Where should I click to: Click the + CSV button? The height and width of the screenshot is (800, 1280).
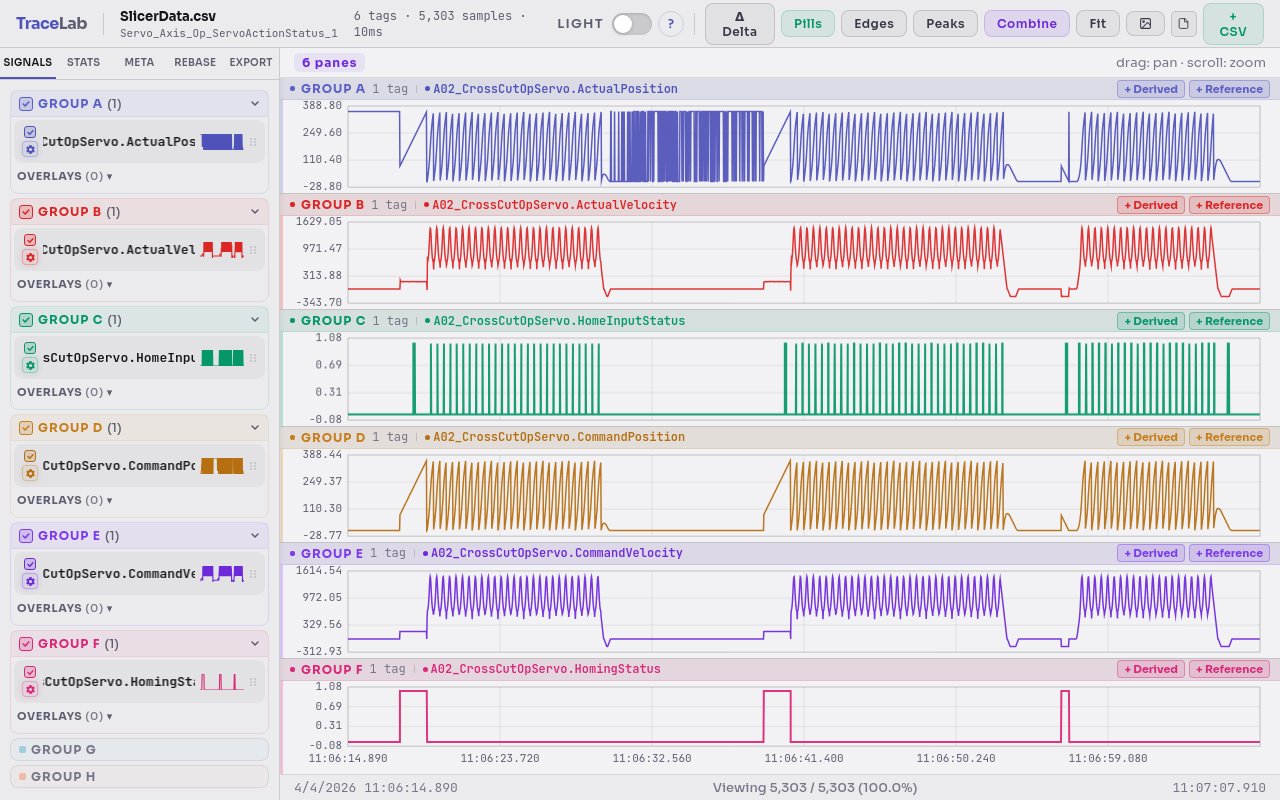point(1233,23)
